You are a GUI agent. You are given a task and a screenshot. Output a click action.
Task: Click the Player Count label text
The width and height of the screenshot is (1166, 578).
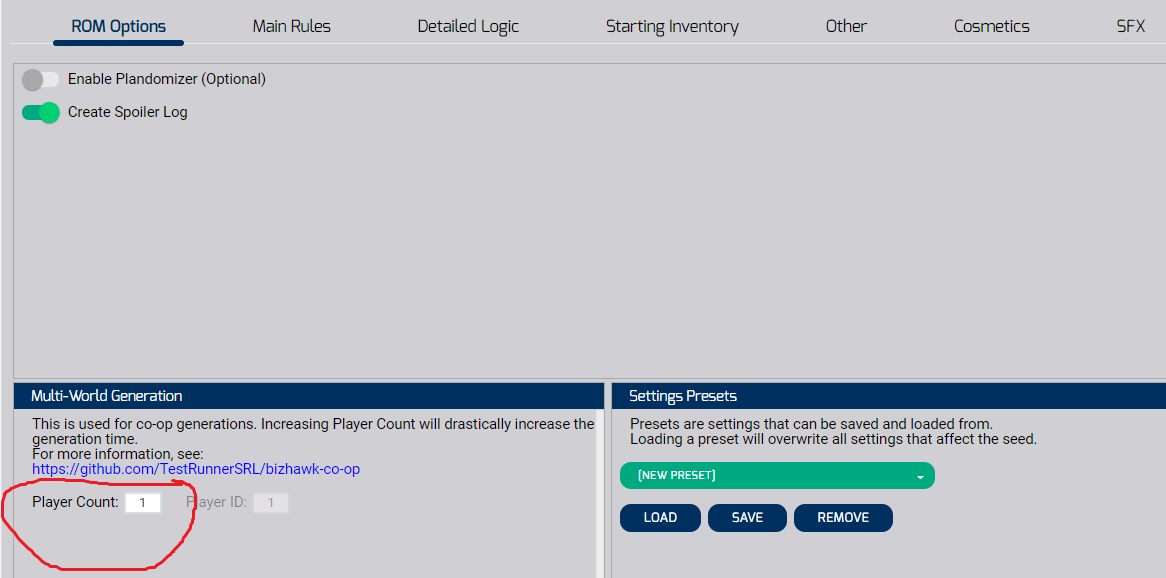pos(75,502)
